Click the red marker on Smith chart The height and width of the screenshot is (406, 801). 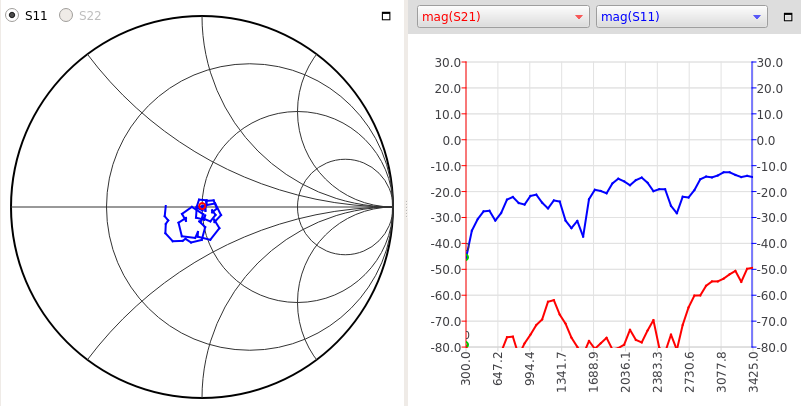(202, 206)
